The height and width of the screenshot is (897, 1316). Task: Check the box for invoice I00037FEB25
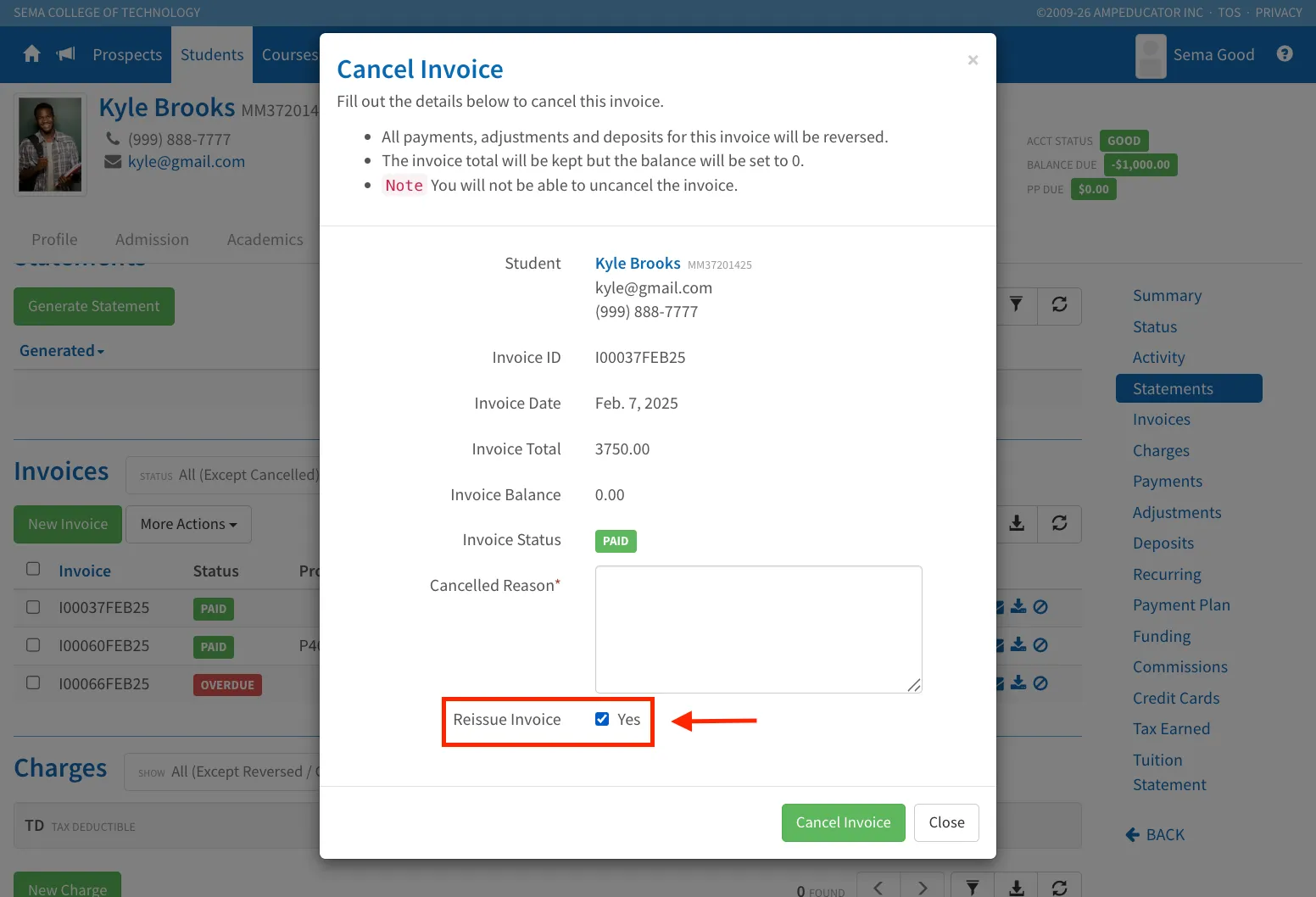[33, 607]
